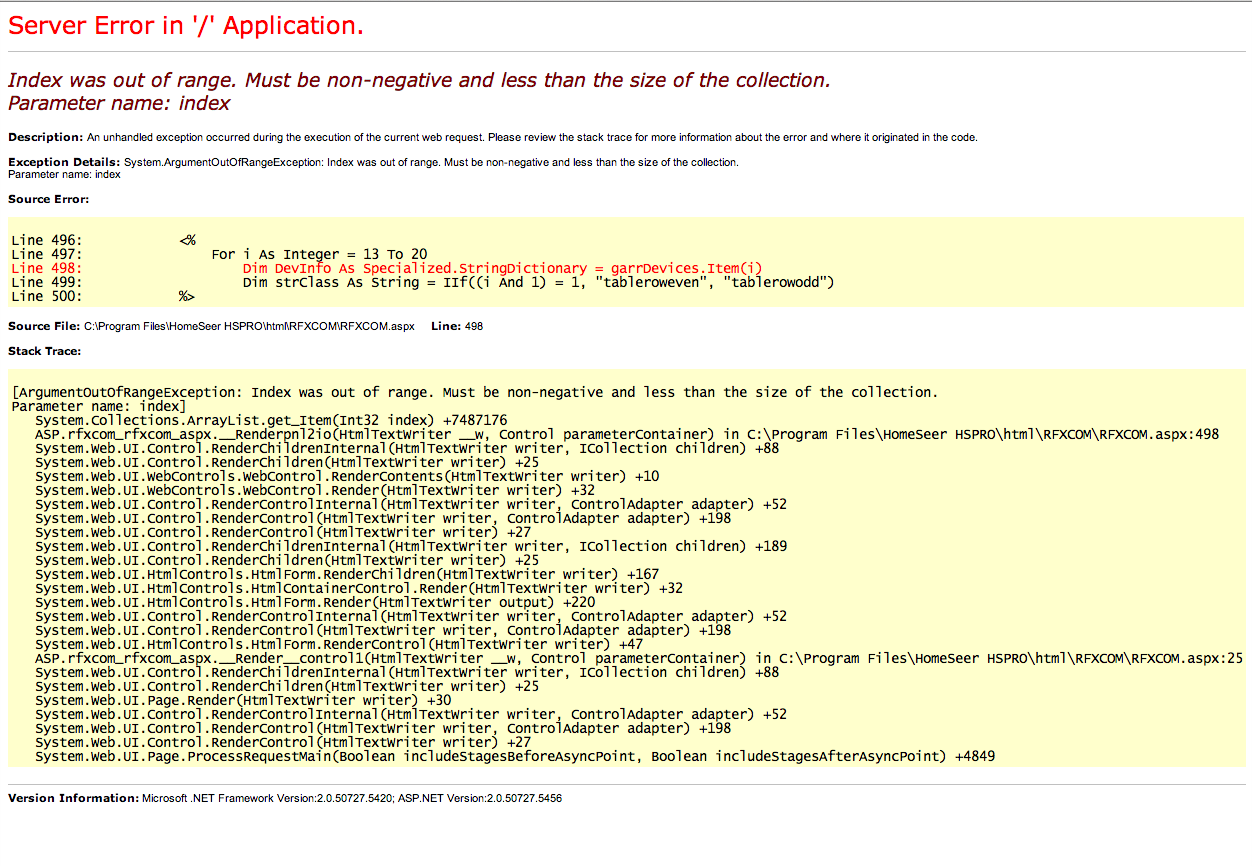This screenshot has width=1252, height=866.
Task: Click the "For i As Integer = 13 To 20" line
Action: coord(319,254)
